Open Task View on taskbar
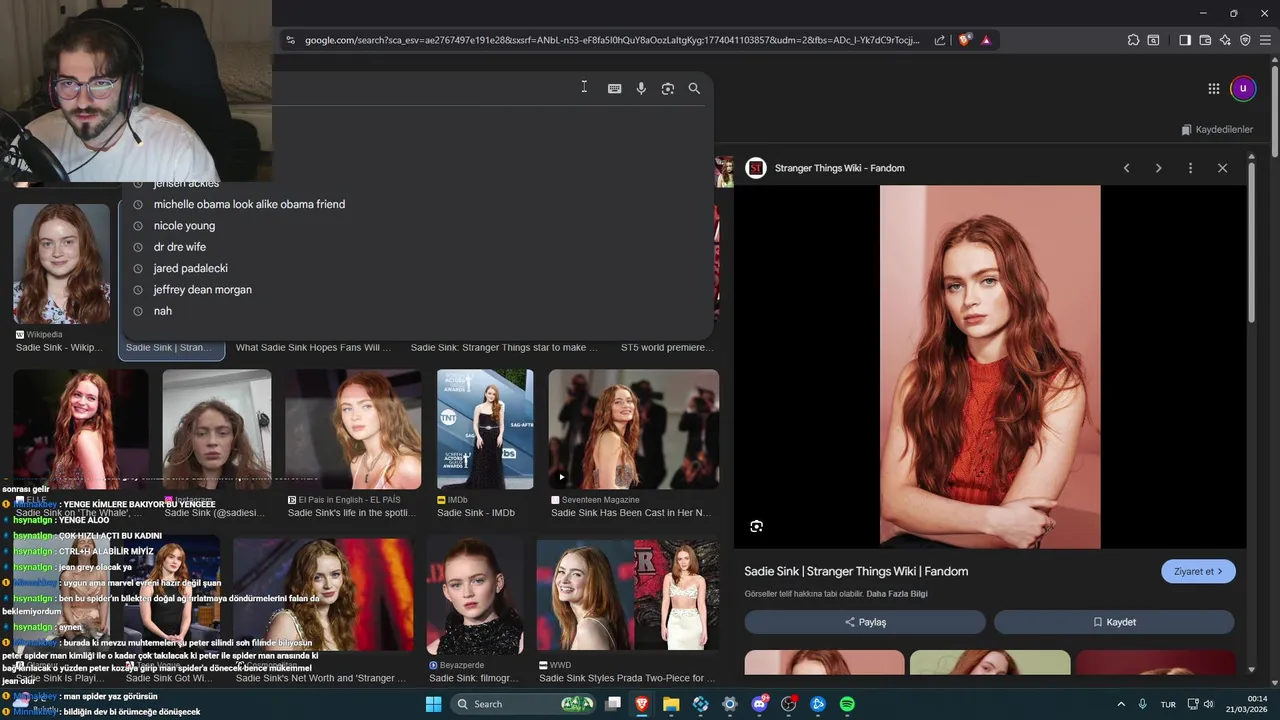This screenshot has height=720, width=1280. (613, 704)
